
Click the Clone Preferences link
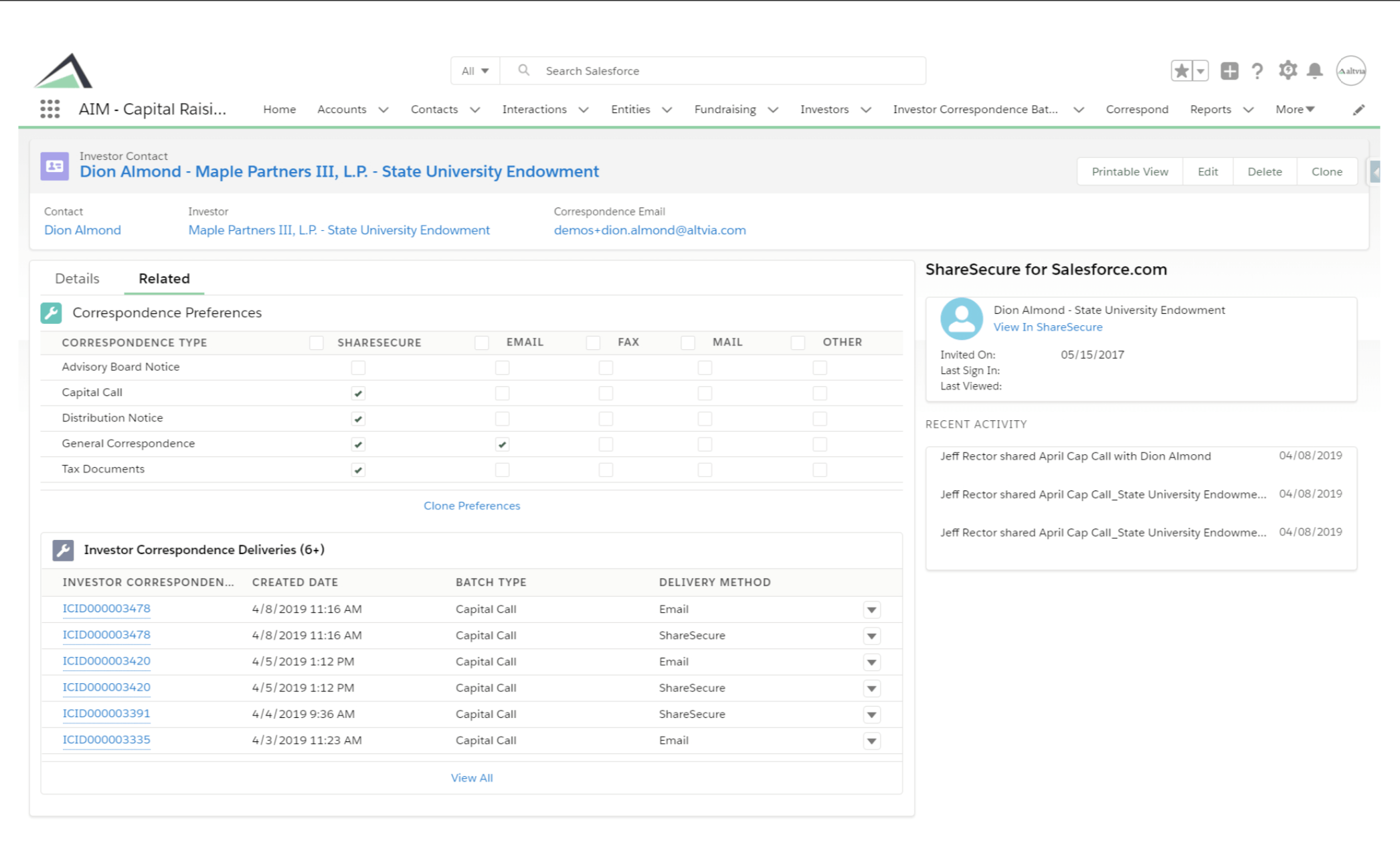[472, 506]
